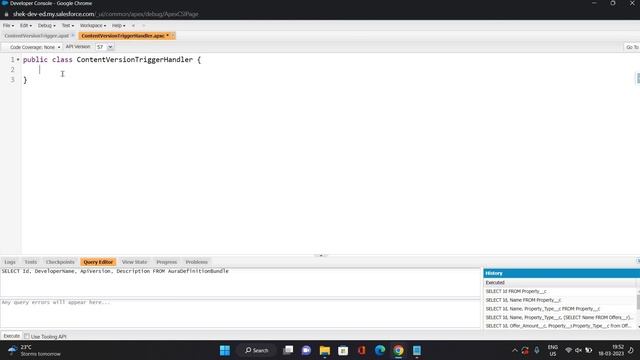Open the clock and date 19:52

click(x=611, y=350)
